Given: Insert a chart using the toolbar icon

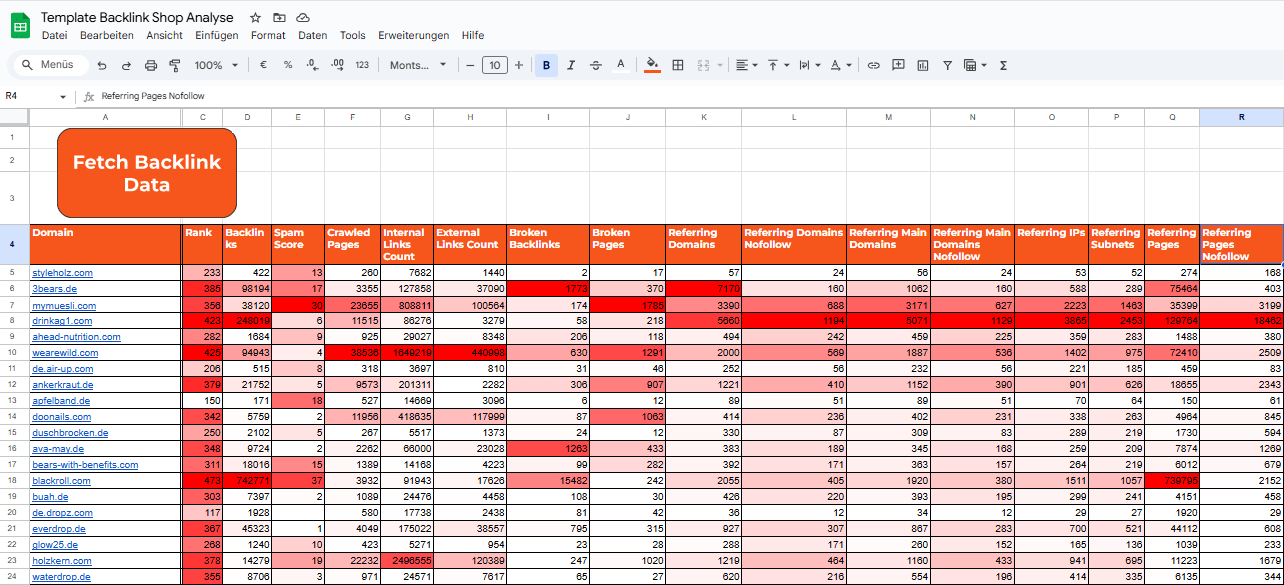Looking at the screenshot, I should coord(925,64).
